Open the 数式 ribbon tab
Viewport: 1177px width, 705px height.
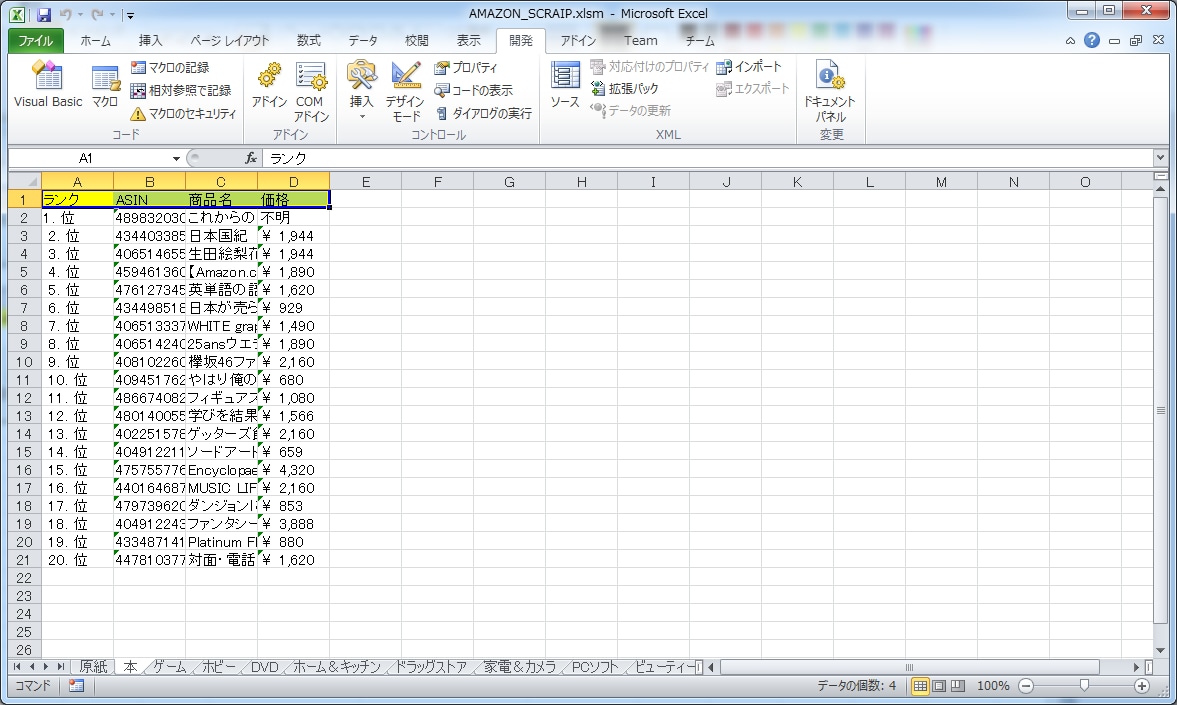point(309,41)
